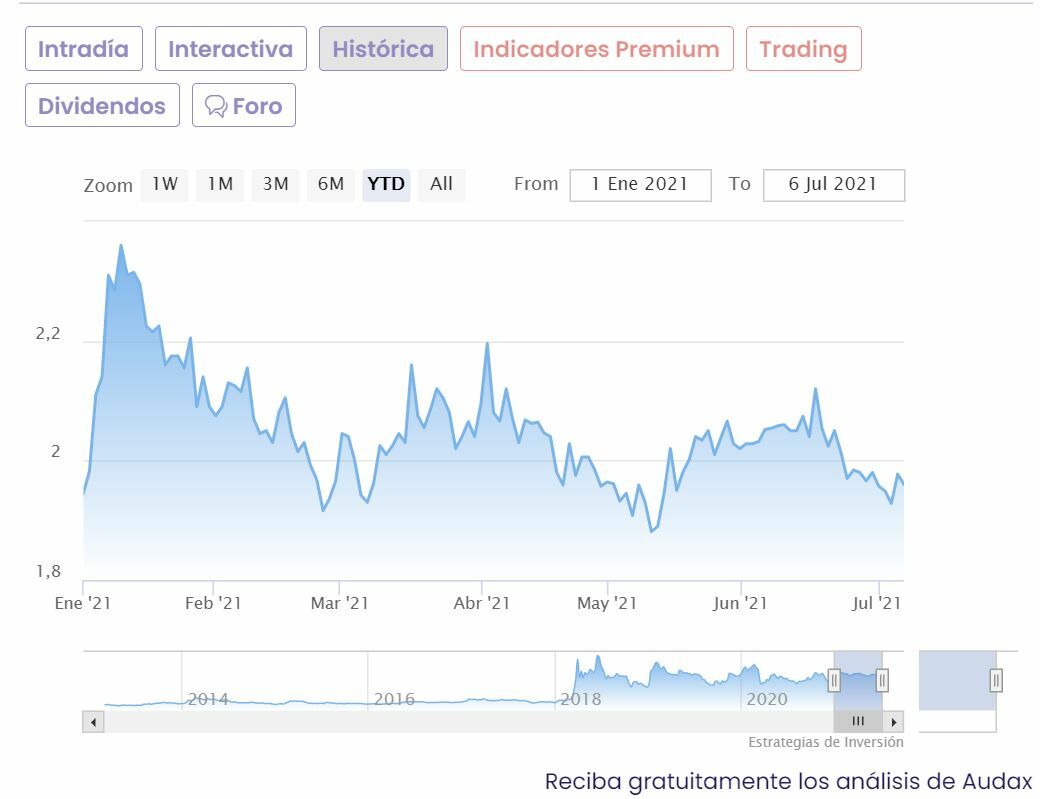Viewport: 1040px width, 799px height.
Task: Go to the Dividendos tab
Action: tap(102, 105)
